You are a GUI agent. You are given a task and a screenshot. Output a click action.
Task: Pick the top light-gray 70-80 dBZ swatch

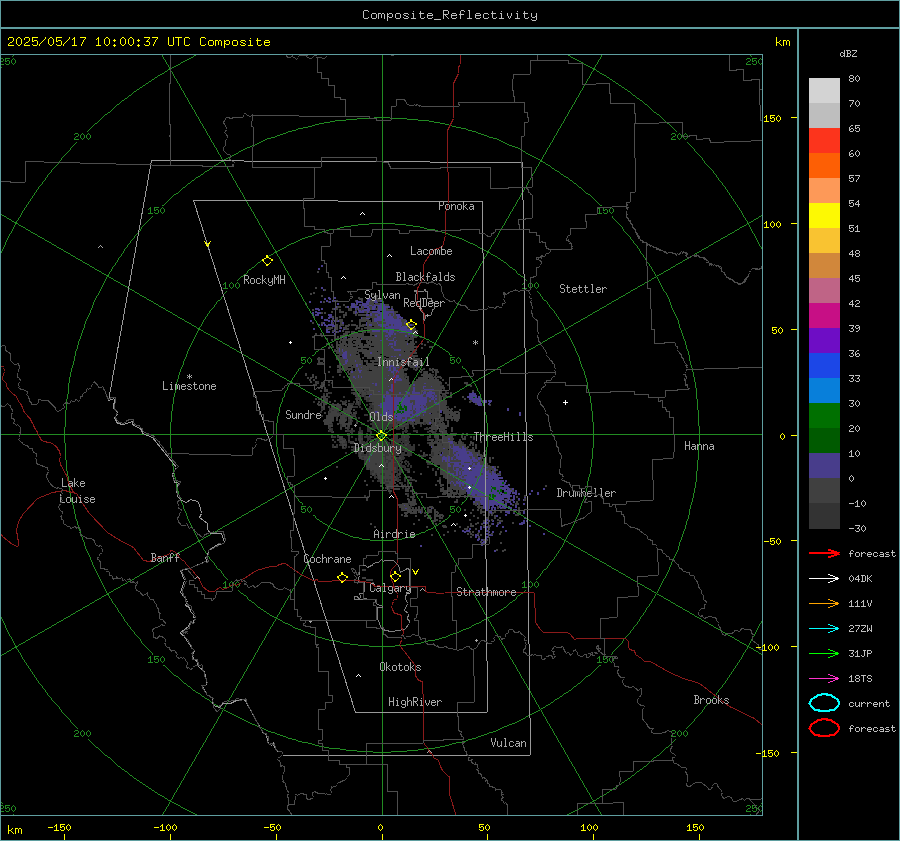coord(824,91)
